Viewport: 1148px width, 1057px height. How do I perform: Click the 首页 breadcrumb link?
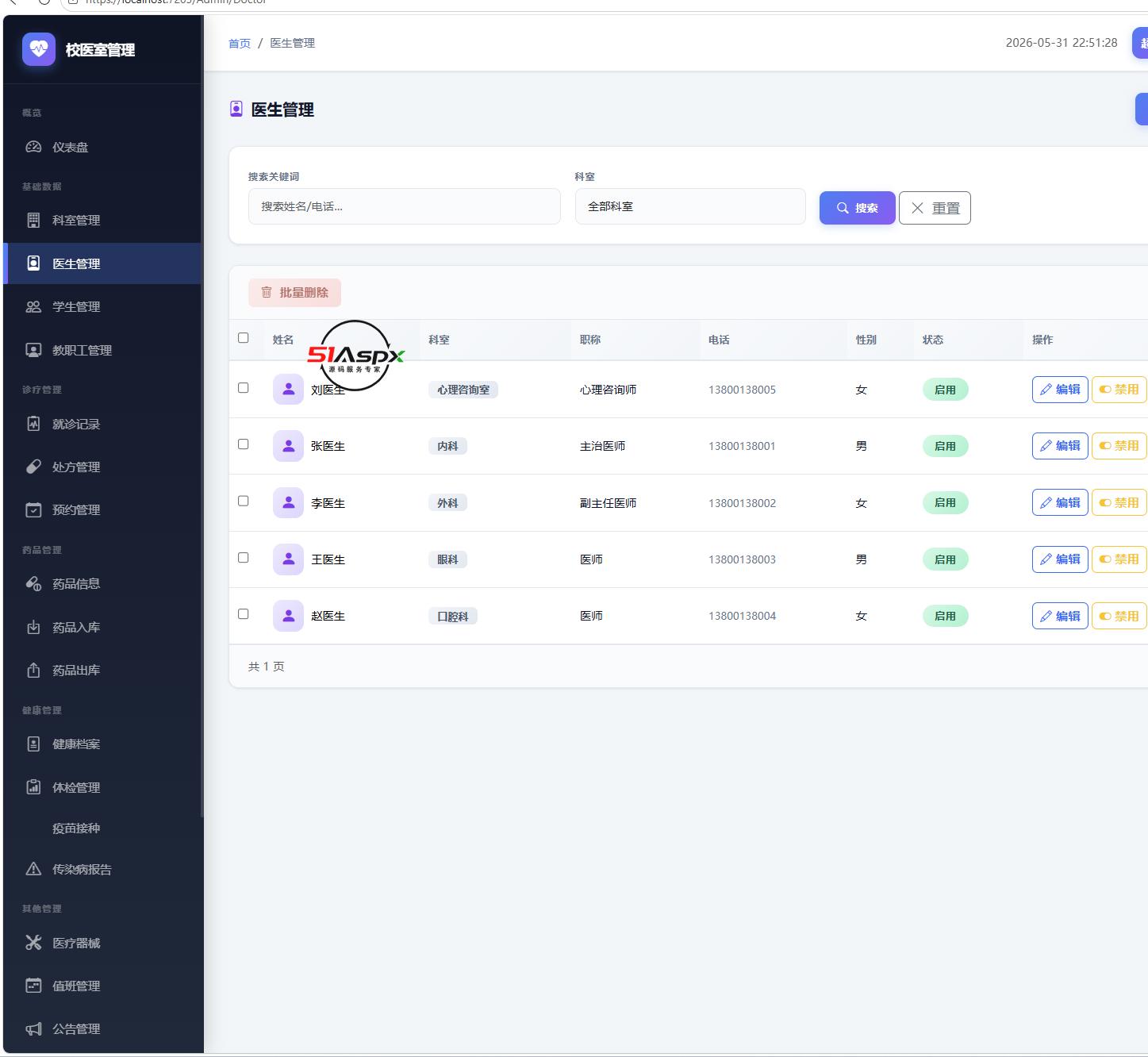pos(240,43)
